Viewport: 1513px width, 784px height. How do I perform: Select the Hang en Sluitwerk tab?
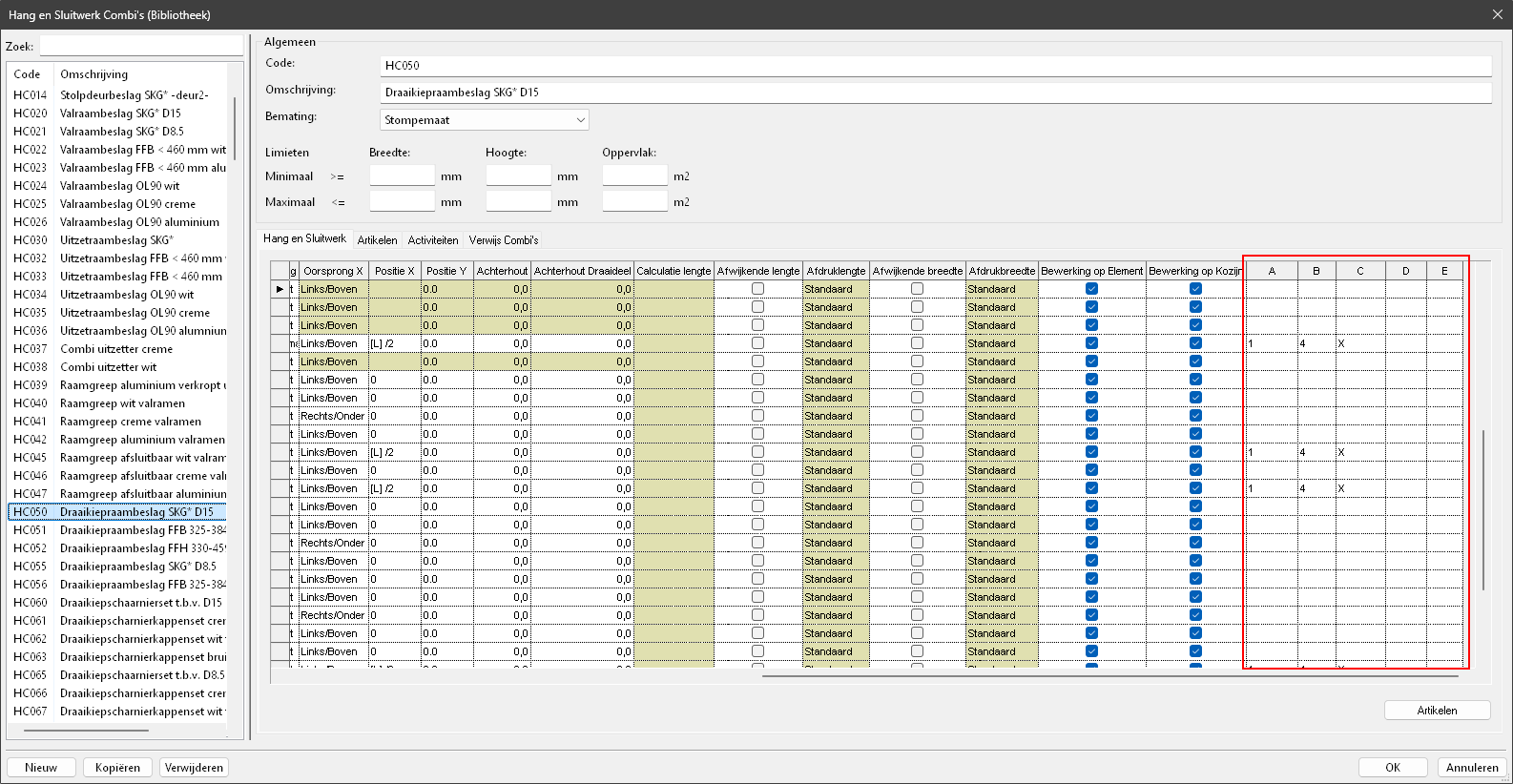click(x=305, y=238)
